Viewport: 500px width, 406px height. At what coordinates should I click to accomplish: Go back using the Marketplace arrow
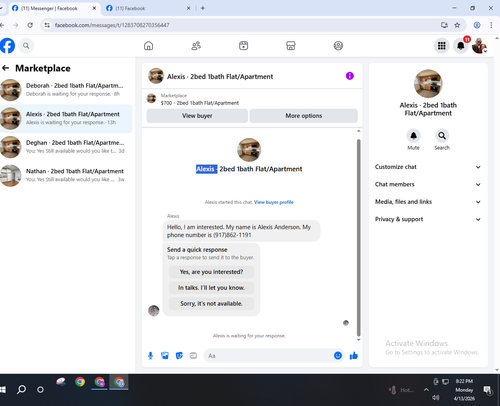tap(5, 68)
